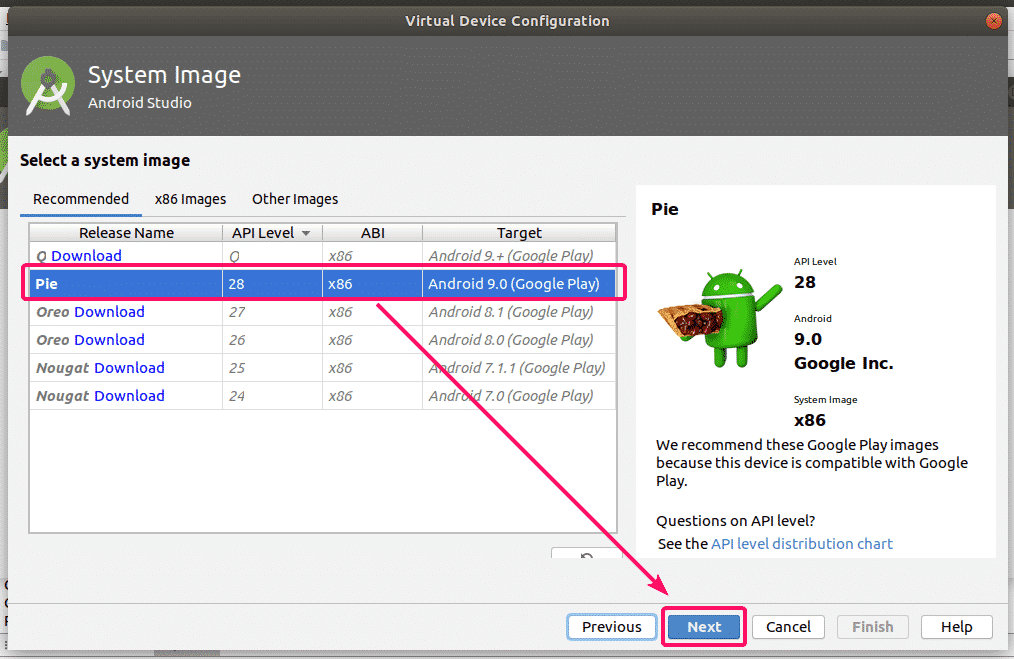The width and height of the screenshot is (1014, 659).
Task: Click the Finish button
Action: (872, 627)
